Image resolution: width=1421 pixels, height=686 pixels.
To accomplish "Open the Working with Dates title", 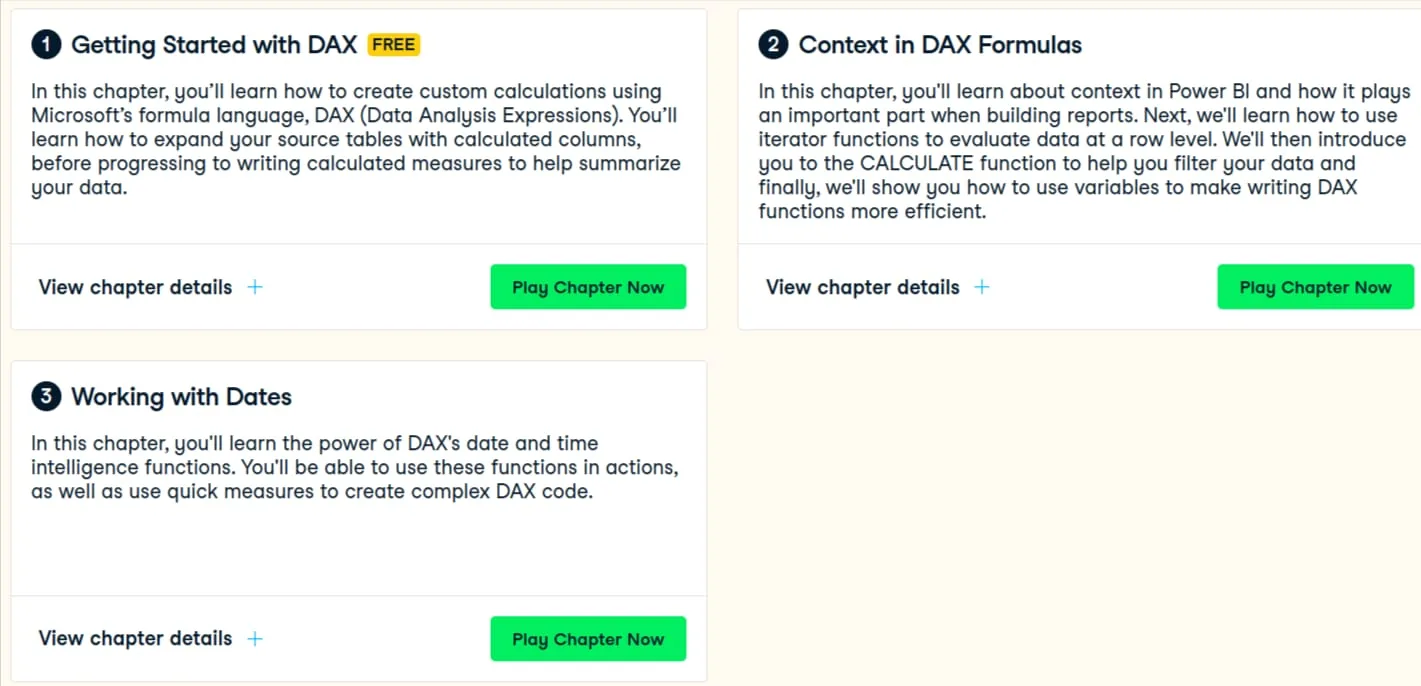I will 181,397.
